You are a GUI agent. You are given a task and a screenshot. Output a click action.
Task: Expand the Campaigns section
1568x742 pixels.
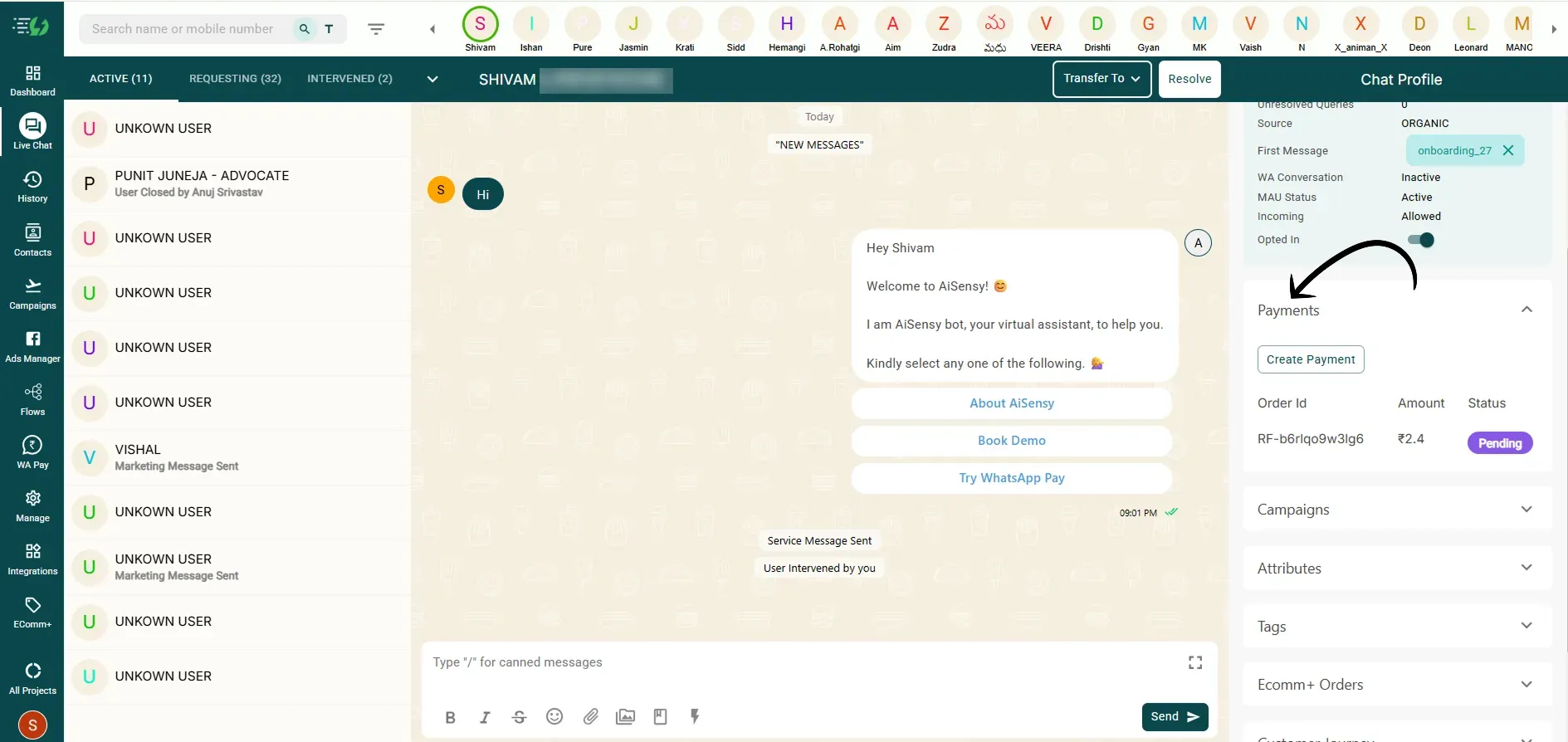pos(1526,510)
